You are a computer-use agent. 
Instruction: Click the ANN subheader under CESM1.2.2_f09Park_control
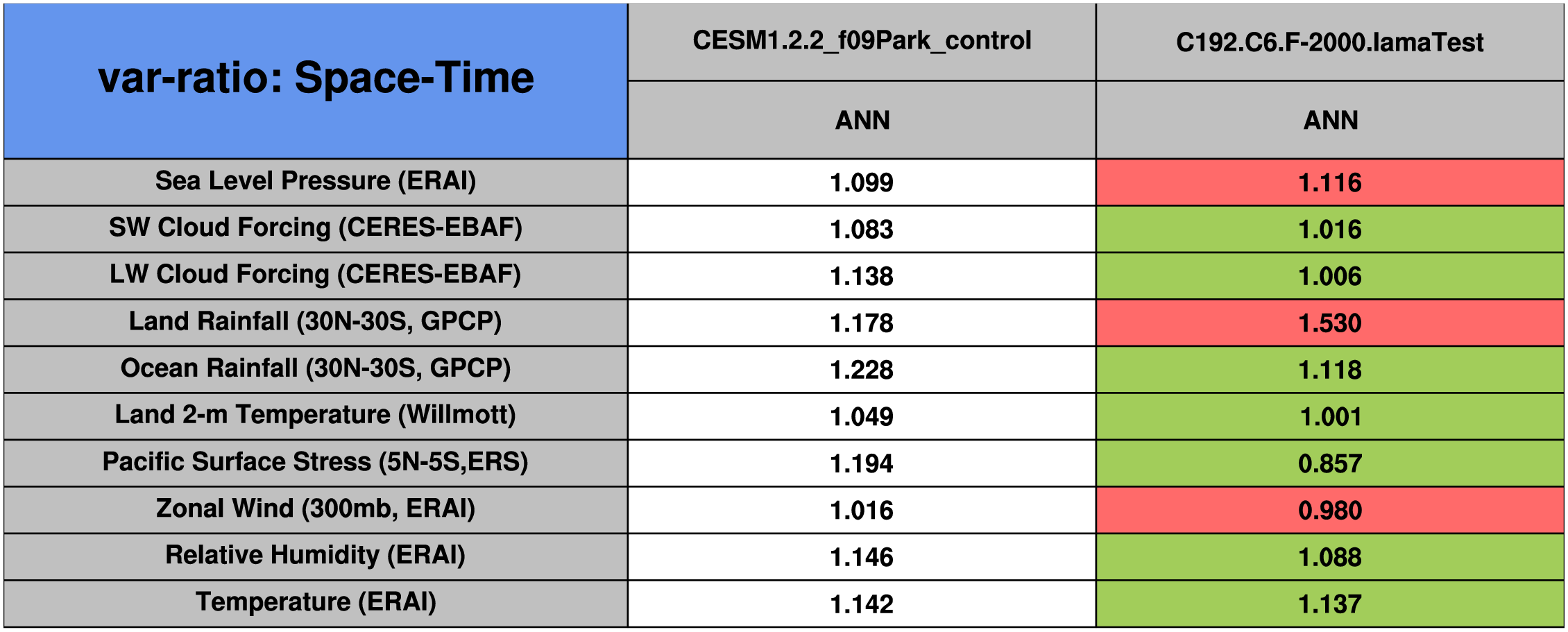(862, 120)
